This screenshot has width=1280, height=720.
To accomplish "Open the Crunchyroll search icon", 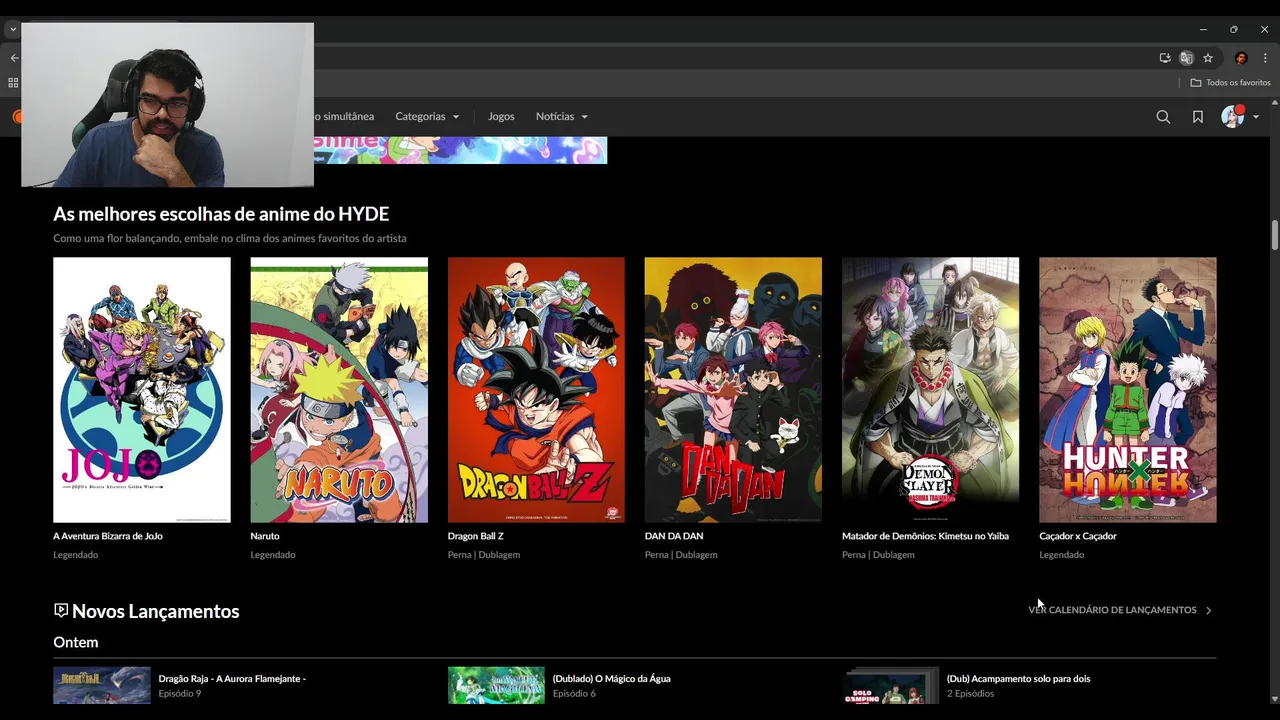I will coord(1163,117).
